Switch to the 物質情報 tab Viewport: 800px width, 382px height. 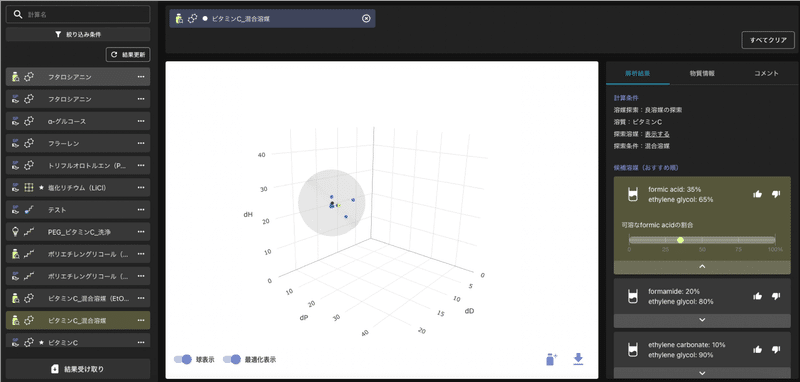pyautogui.click(x=702, y=73)
